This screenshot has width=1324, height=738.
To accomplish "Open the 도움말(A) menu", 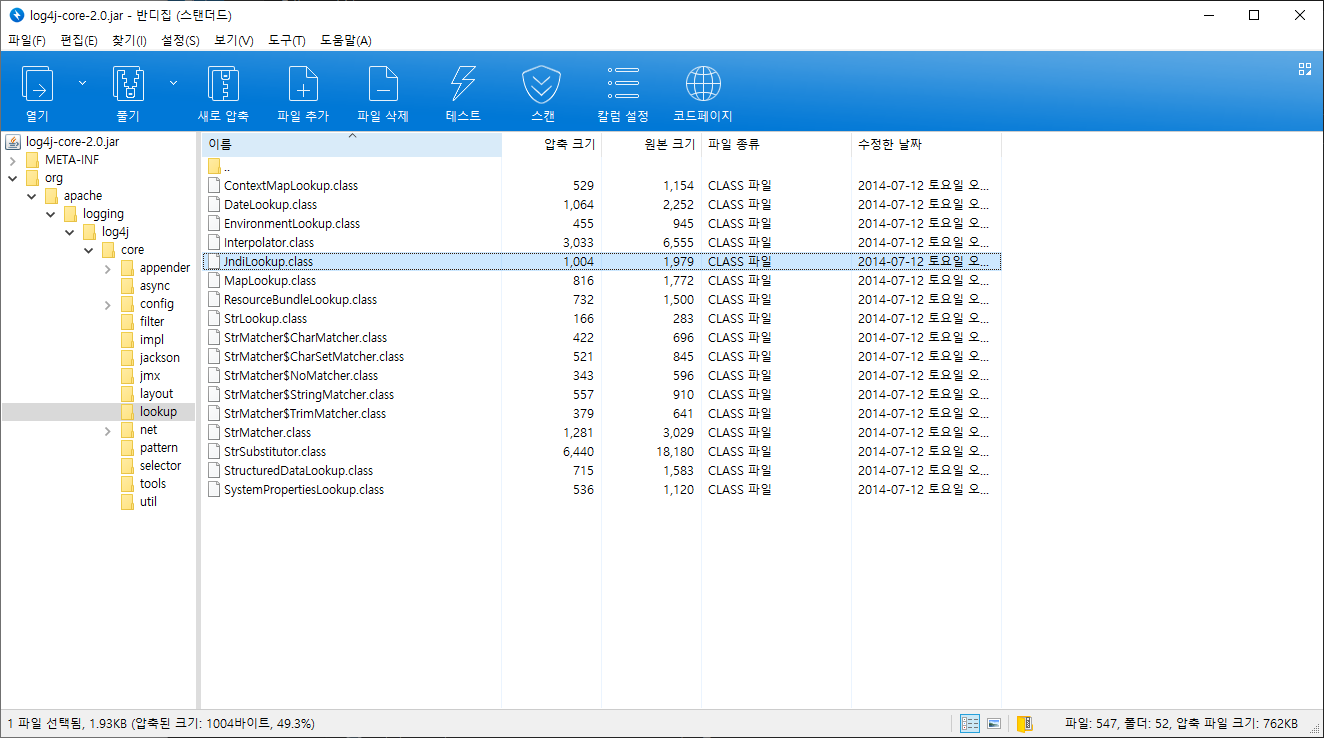I will click(x=346, y=40).
